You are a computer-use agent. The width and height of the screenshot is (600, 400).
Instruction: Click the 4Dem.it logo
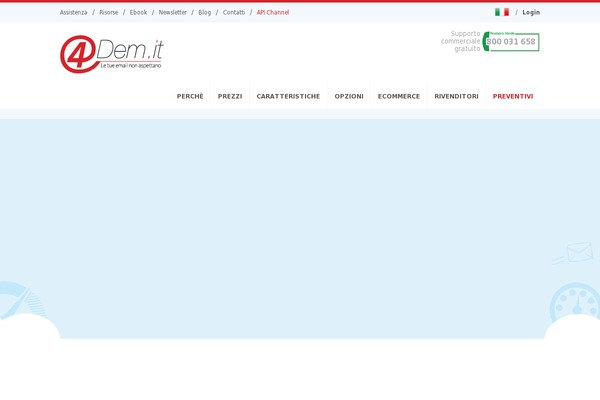pyautogui.click(x=112, y=54)
